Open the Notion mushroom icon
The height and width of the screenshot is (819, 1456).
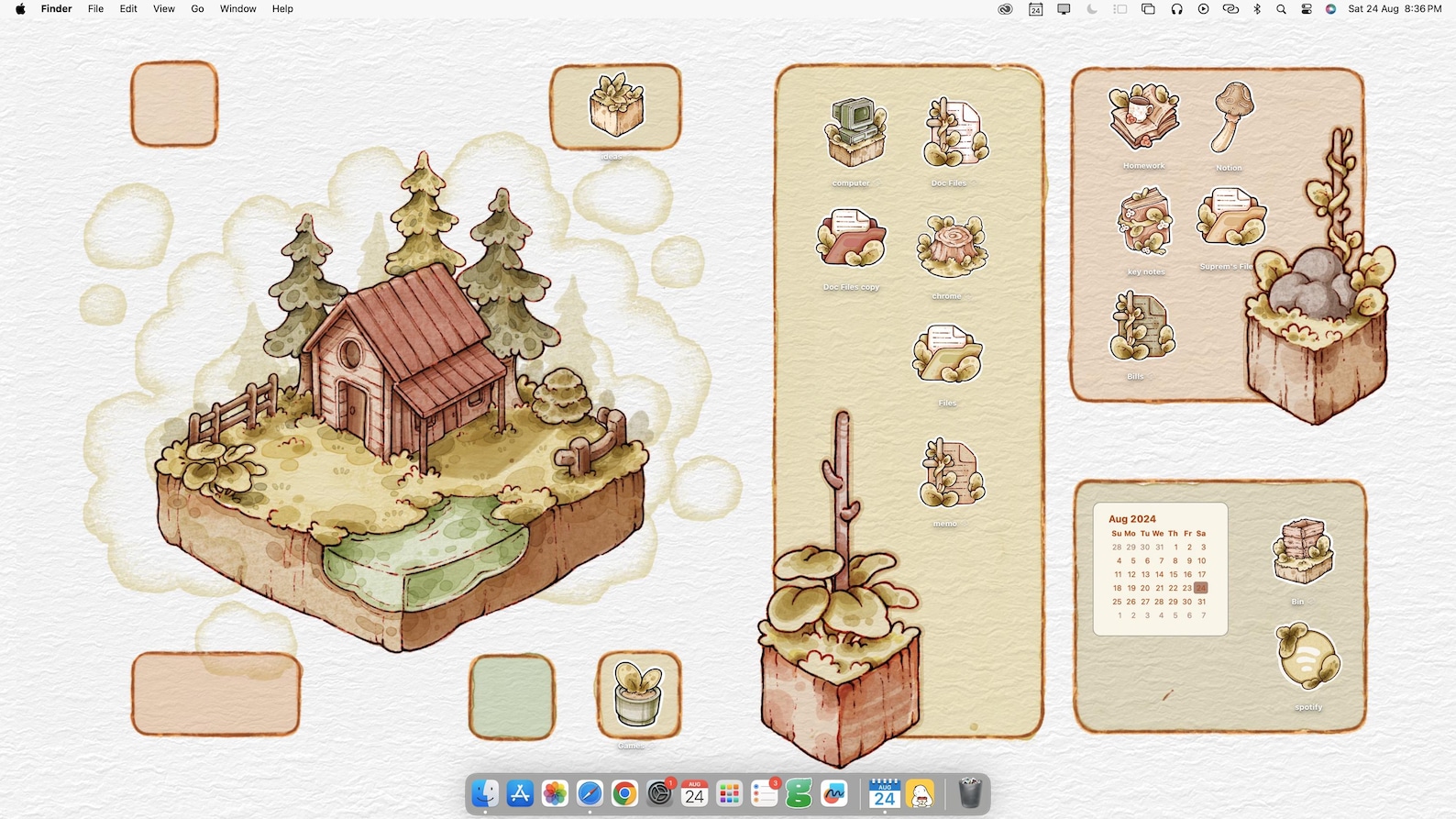pyautogui.click(x=1231, y=116)
